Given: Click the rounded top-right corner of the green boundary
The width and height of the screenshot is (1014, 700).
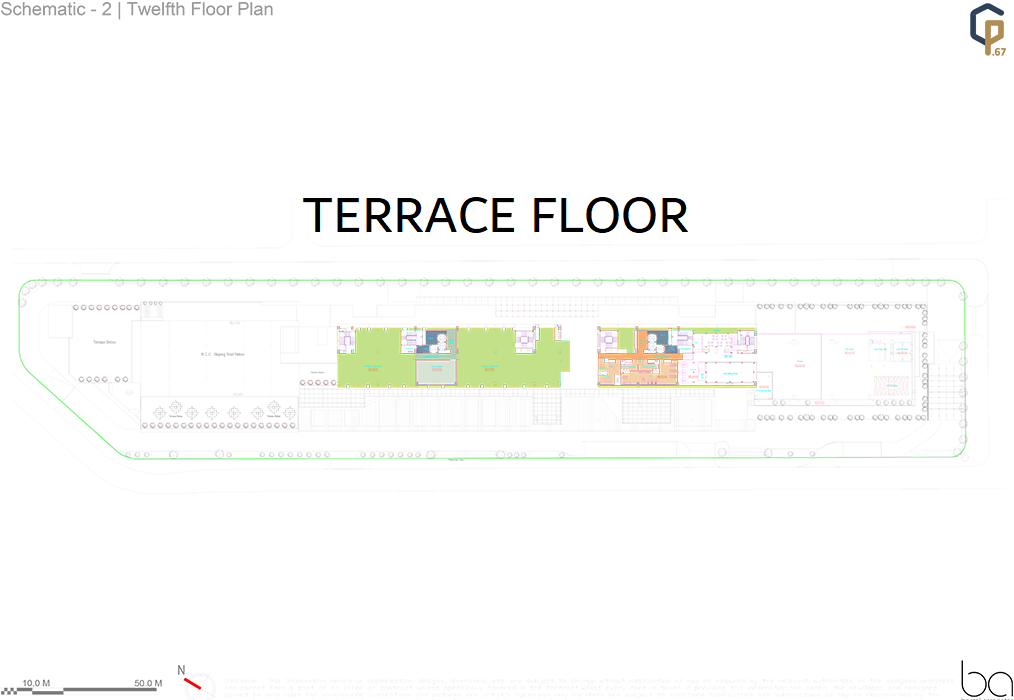Looking at the screenshot, I should 957,289.
